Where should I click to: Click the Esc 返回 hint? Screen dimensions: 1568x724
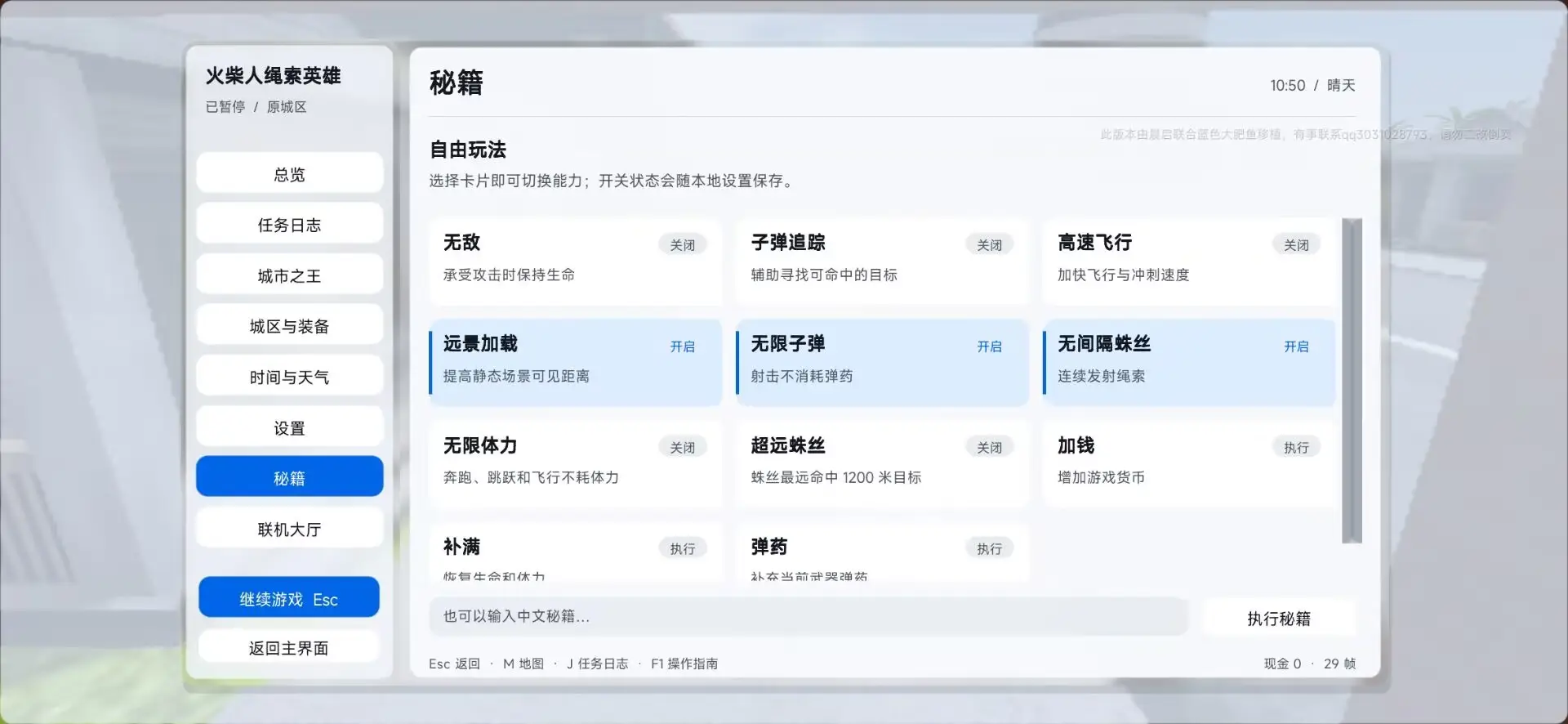(454, 664)
